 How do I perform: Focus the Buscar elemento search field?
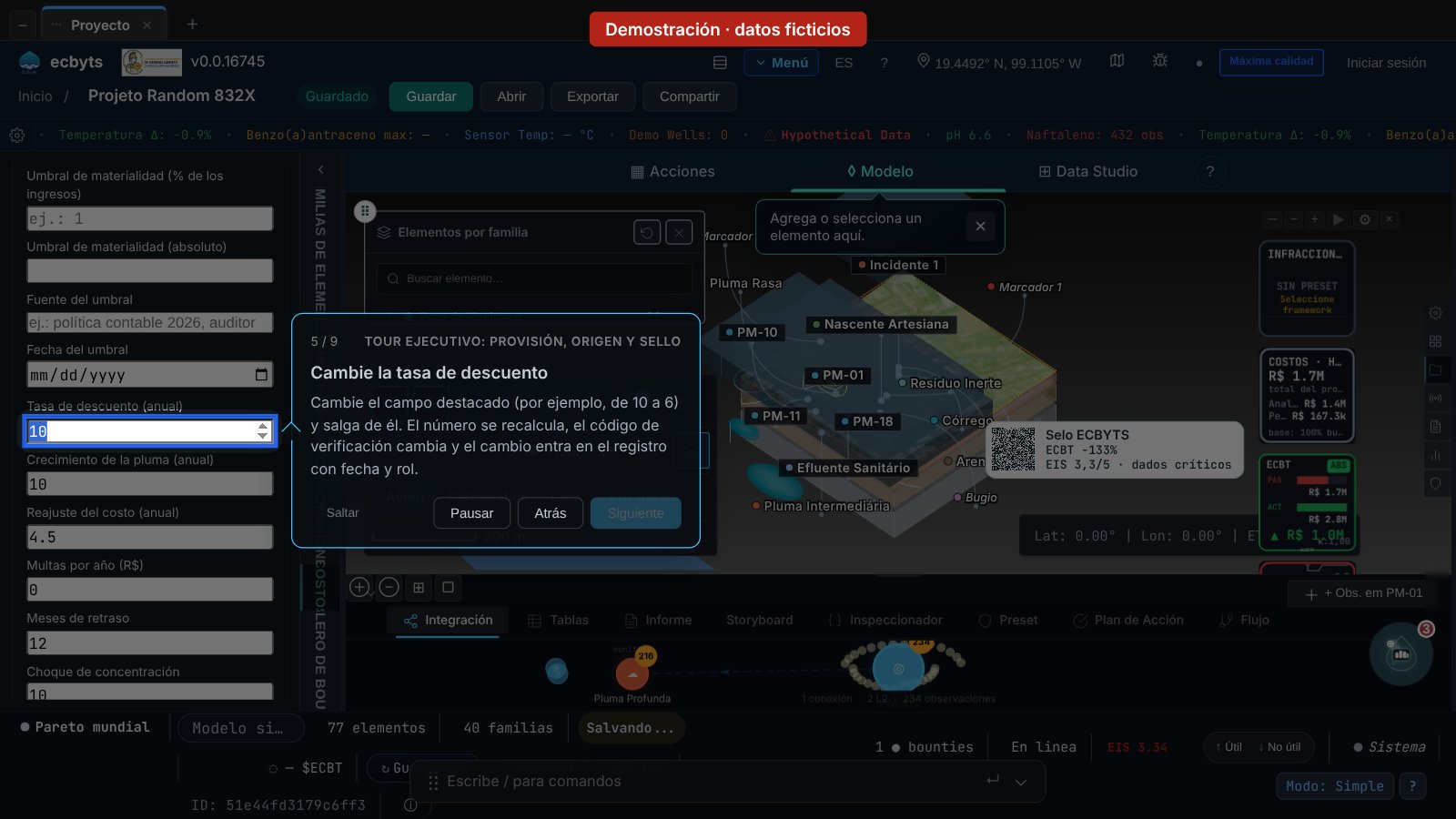[x=534, y=278]
